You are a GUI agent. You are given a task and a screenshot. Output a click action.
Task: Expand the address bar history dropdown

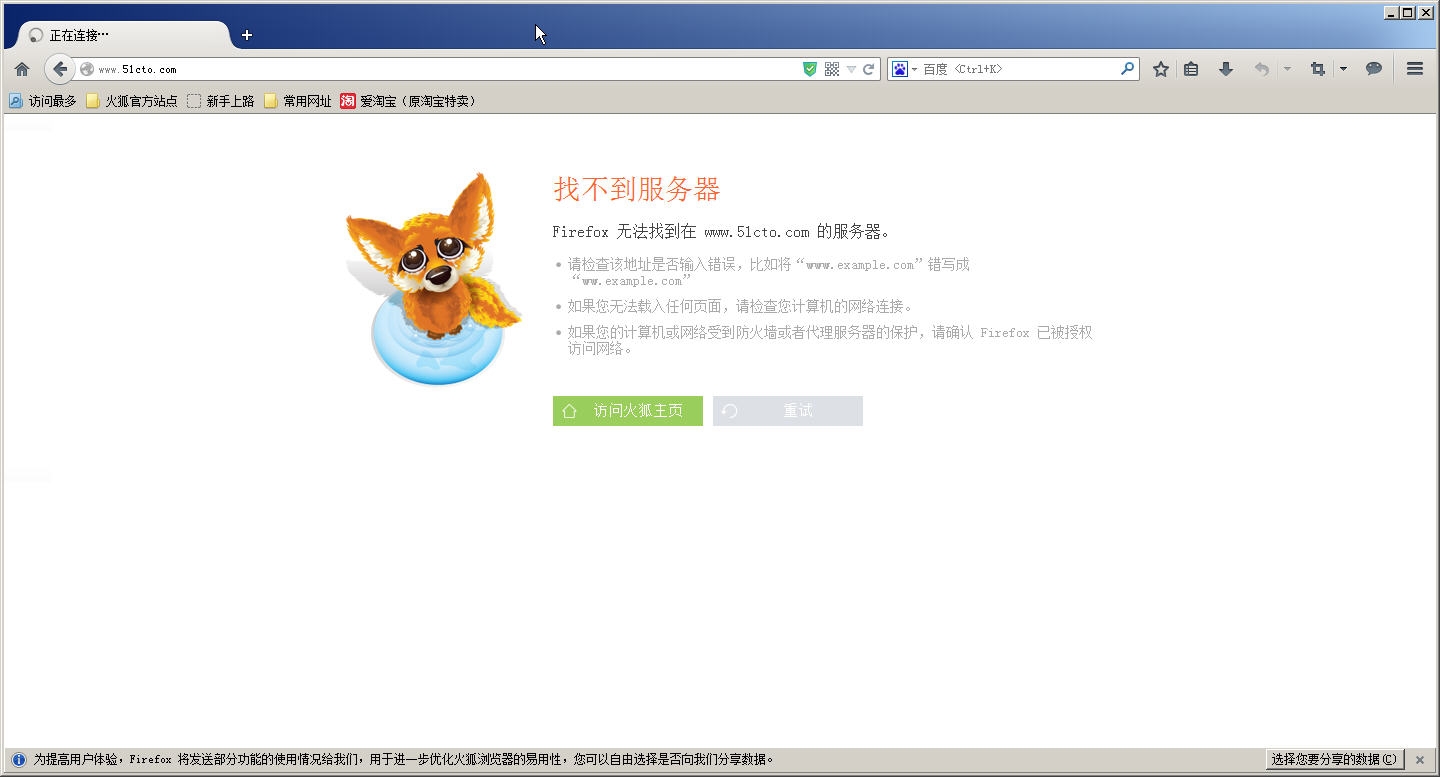click(851, 70)
